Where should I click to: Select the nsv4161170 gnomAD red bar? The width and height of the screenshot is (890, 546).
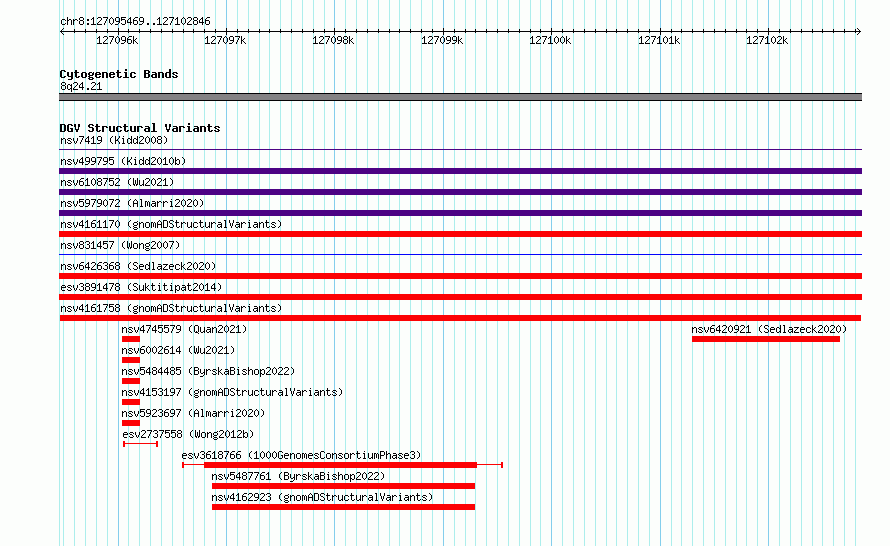[x=460, y=234]
